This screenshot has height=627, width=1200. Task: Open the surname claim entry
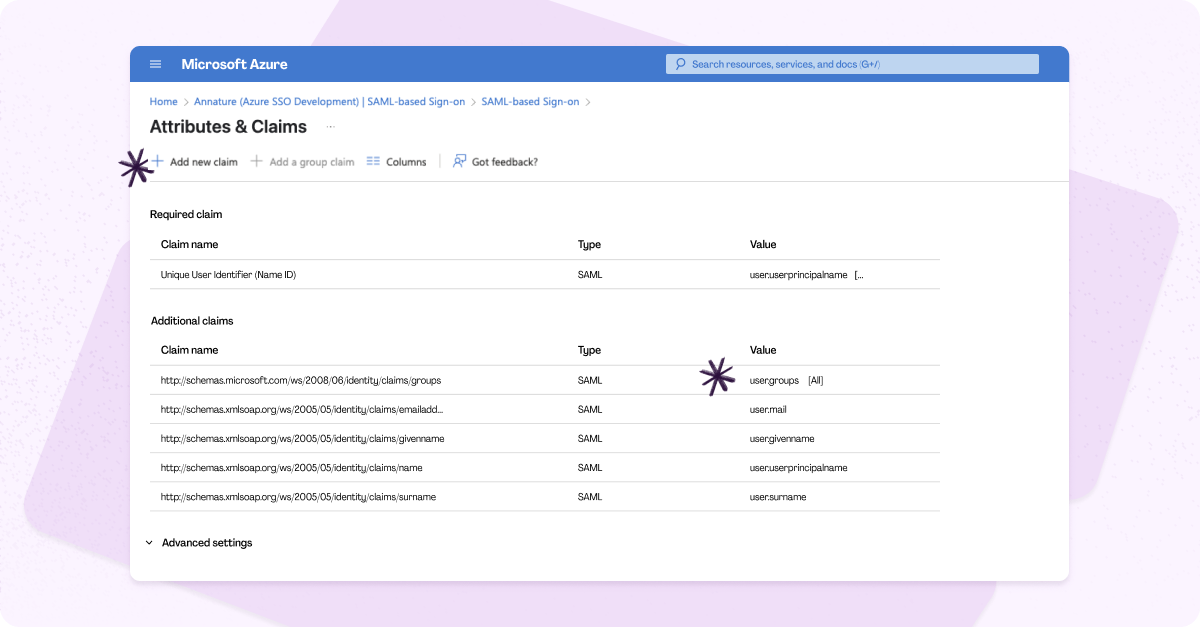pos(298,497)
